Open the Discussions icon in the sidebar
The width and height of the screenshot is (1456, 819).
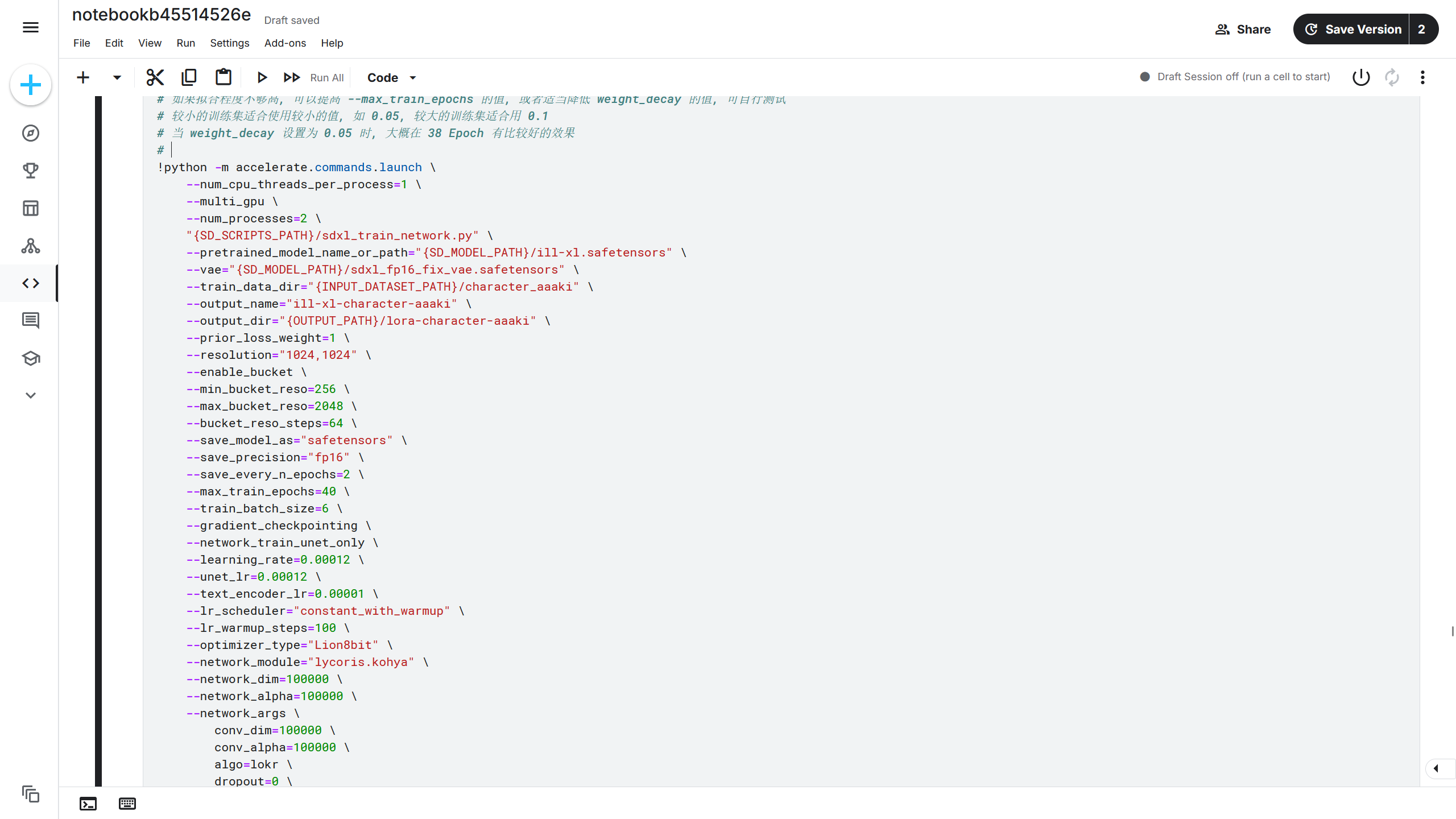tap(31, 321)
